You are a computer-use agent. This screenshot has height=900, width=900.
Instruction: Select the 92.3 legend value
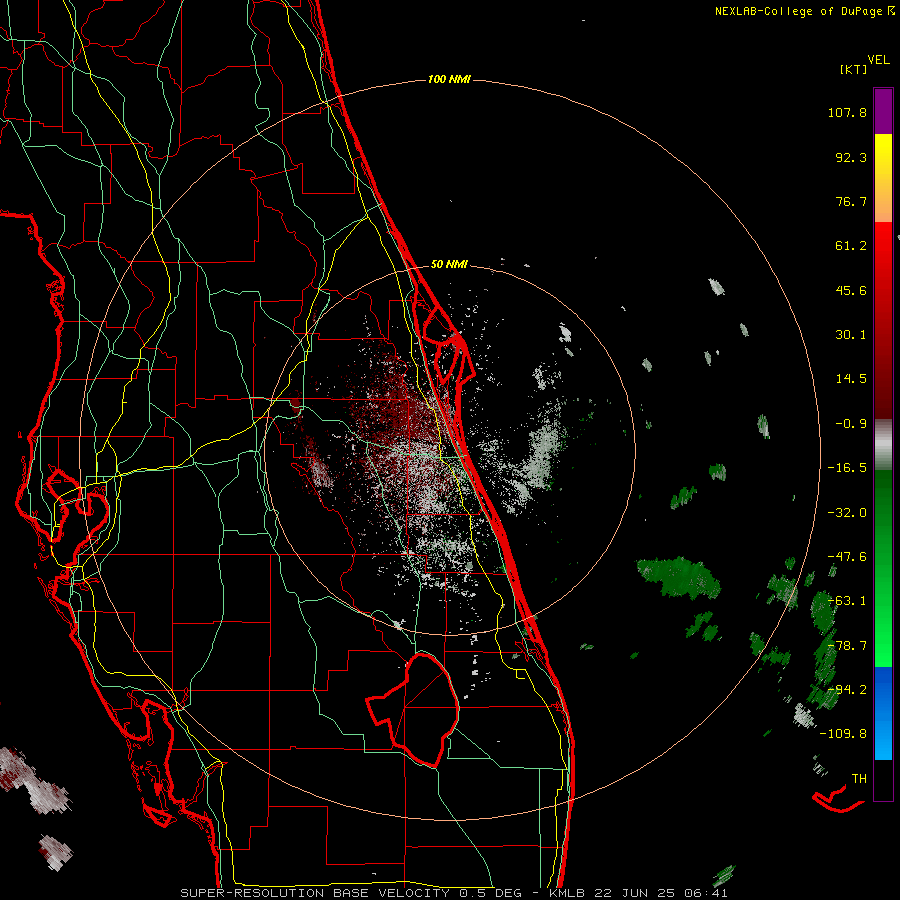coord(851,157)
